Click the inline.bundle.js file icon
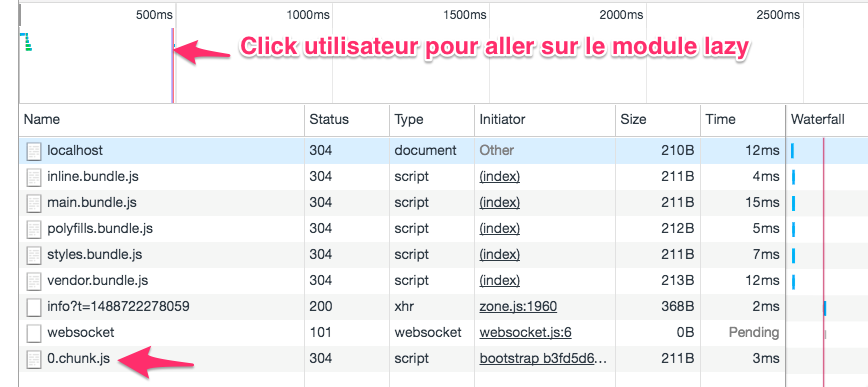This screenshot has width=868, height=387. [x=34, y=177]
